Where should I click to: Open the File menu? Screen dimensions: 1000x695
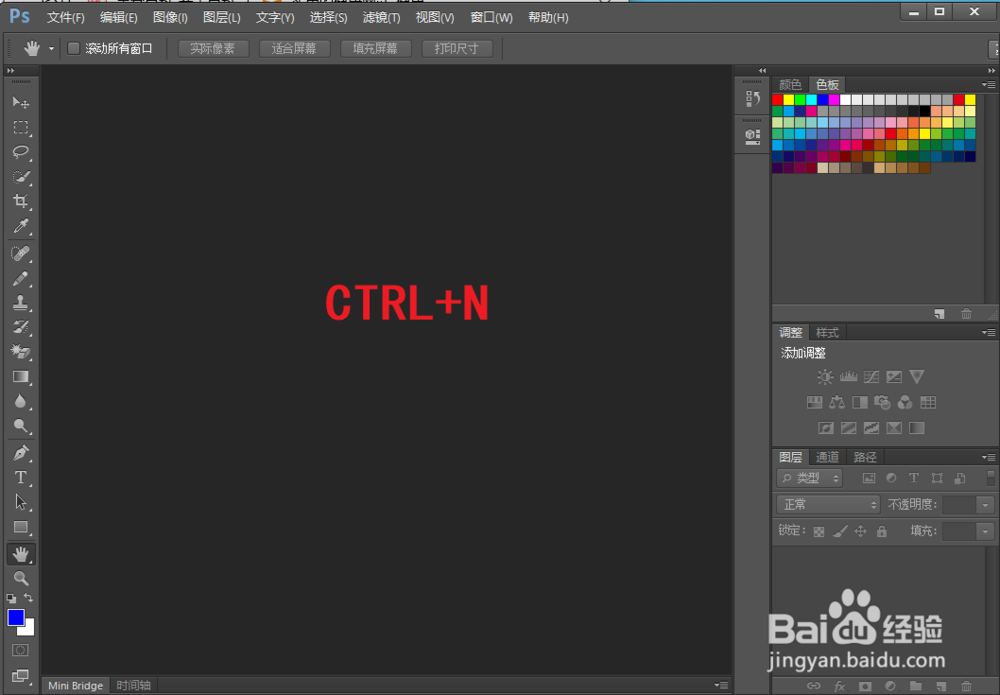click(66, 17)
